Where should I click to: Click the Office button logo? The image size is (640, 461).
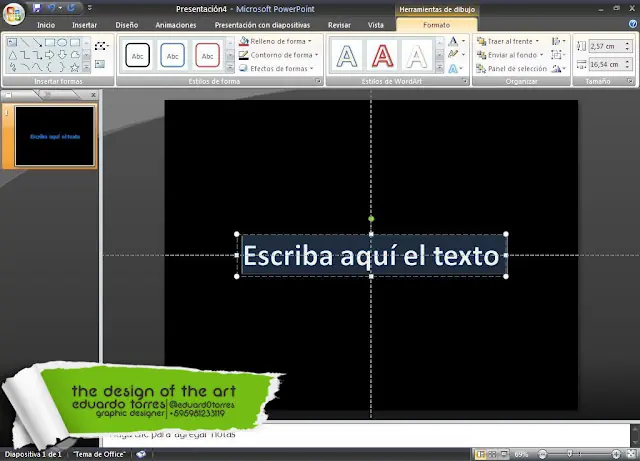point(14,13)
